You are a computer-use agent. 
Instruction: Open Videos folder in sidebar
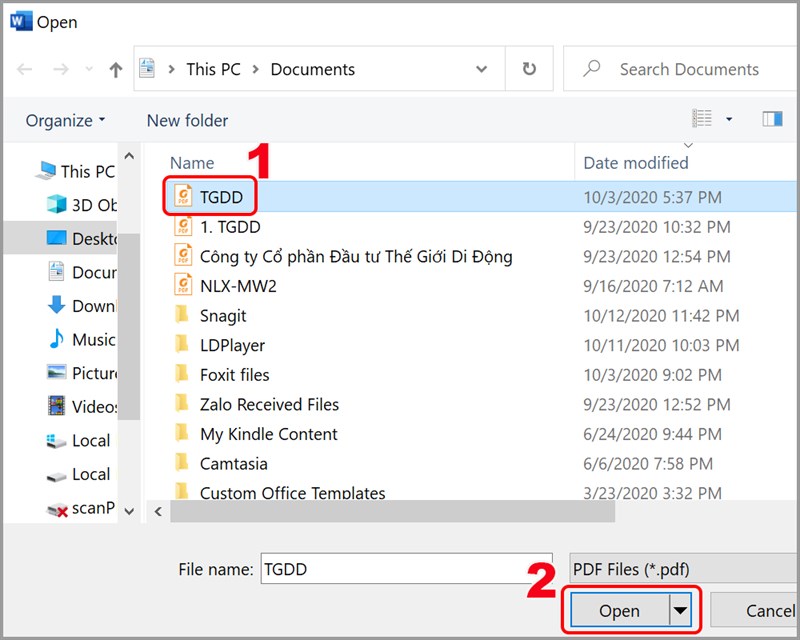point(82,407)
